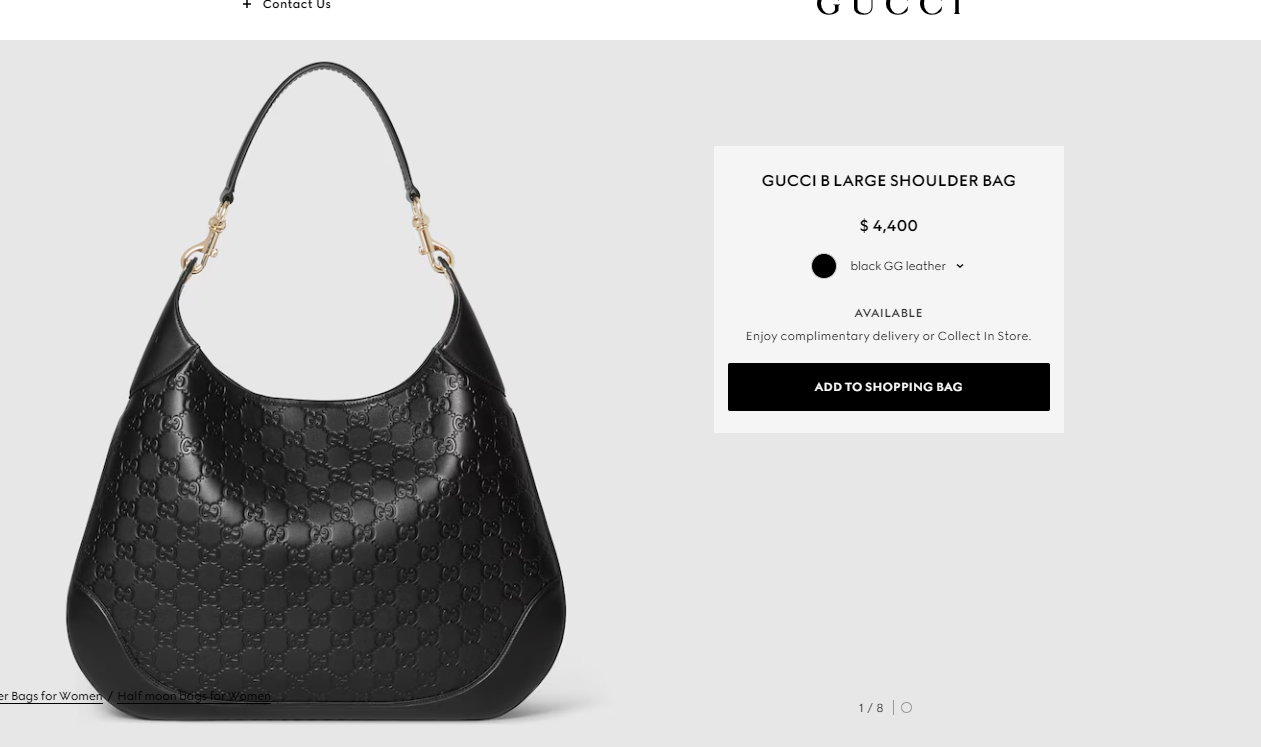Image resolution: width=1261 pixels, height=747 pixels.
Task: Click the $ 4,400 price text
Action: point(889,226)
